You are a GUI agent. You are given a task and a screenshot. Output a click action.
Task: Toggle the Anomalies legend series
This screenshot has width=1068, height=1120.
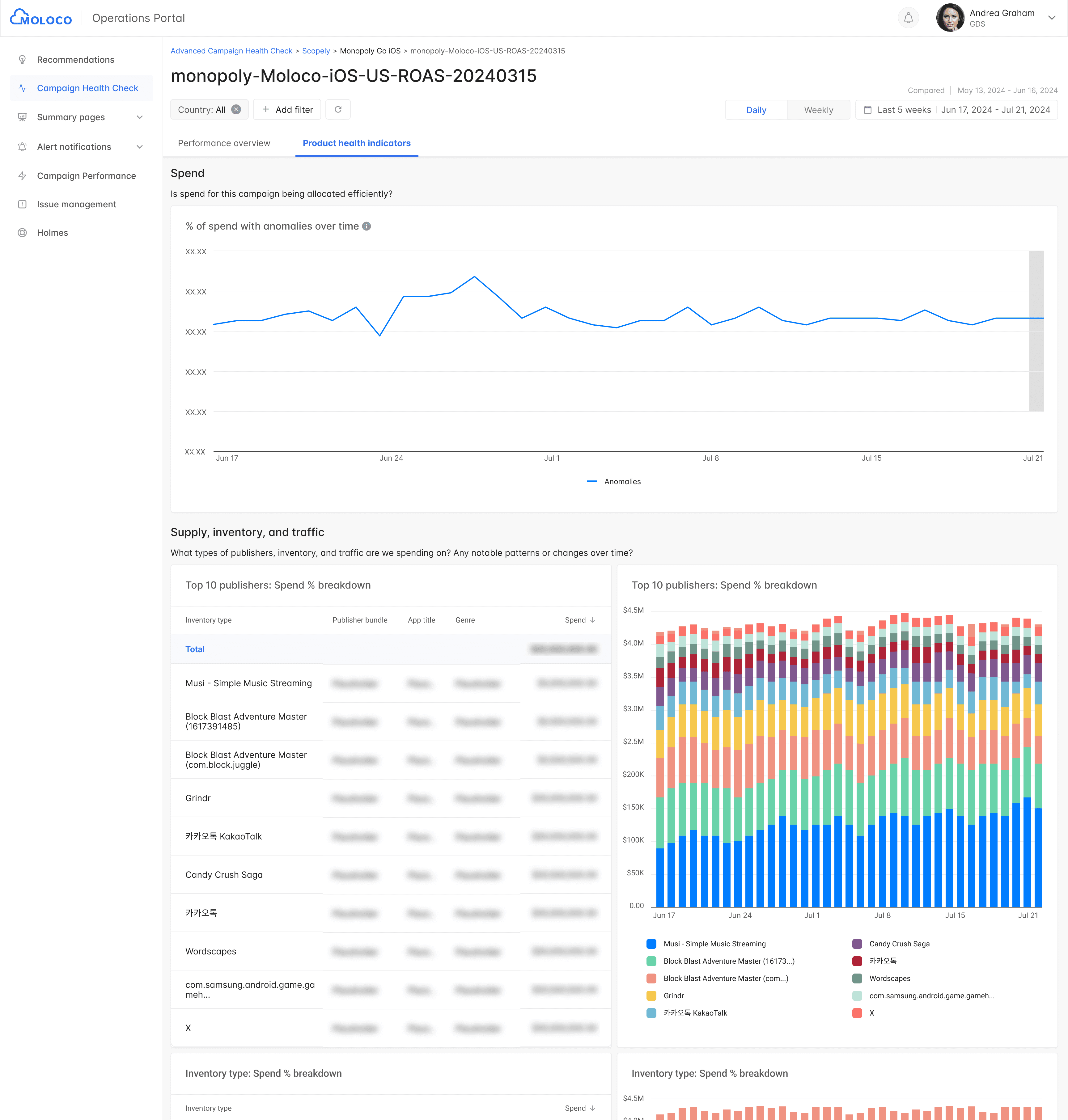pos(614,481)
